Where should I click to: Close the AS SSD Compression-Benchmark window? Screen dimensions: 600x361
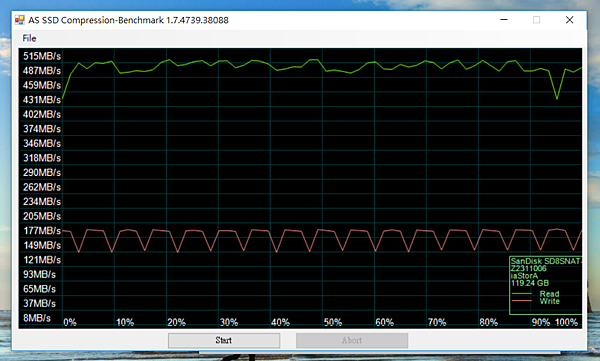(x=569, y=20)
